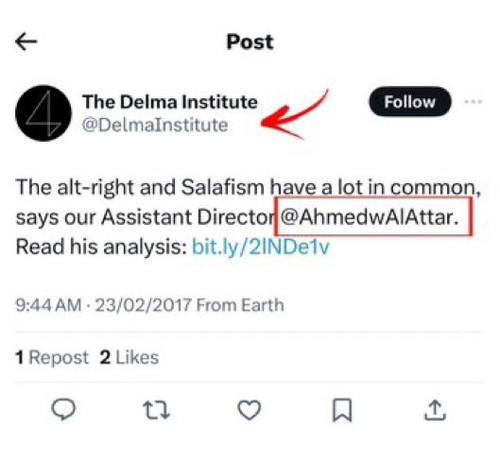Viewport: 500px width, 462px height.
Task: Like the post with heart icon
Action: 249,410
